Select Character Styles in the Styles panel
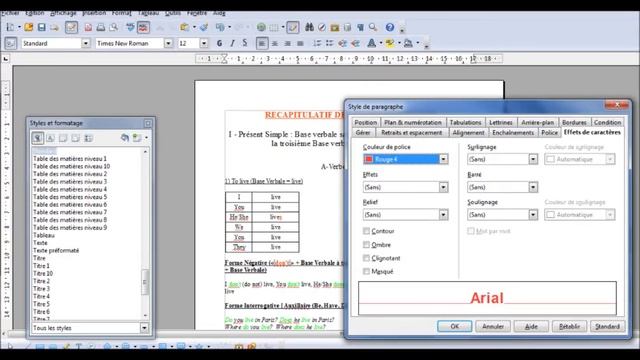Image resolution: width=640 pixels, height=360 pixels. [51, 138]
